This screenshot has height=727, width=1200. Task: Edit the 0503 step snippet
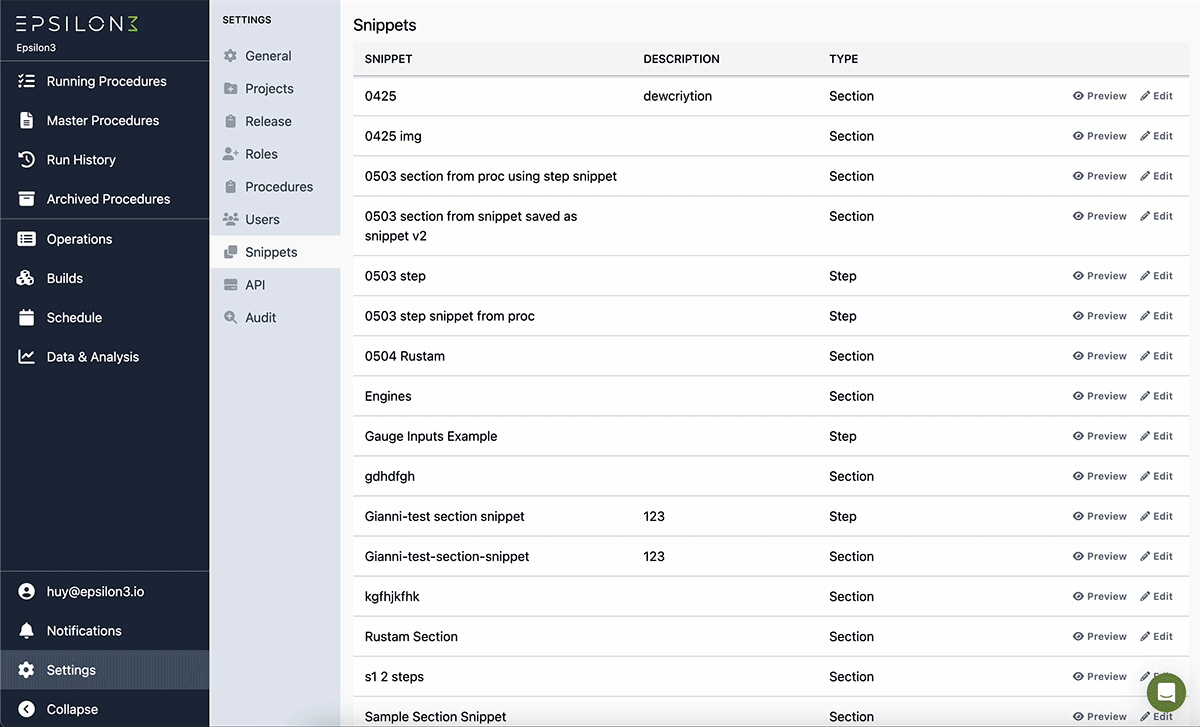(x=1156, y=276)
